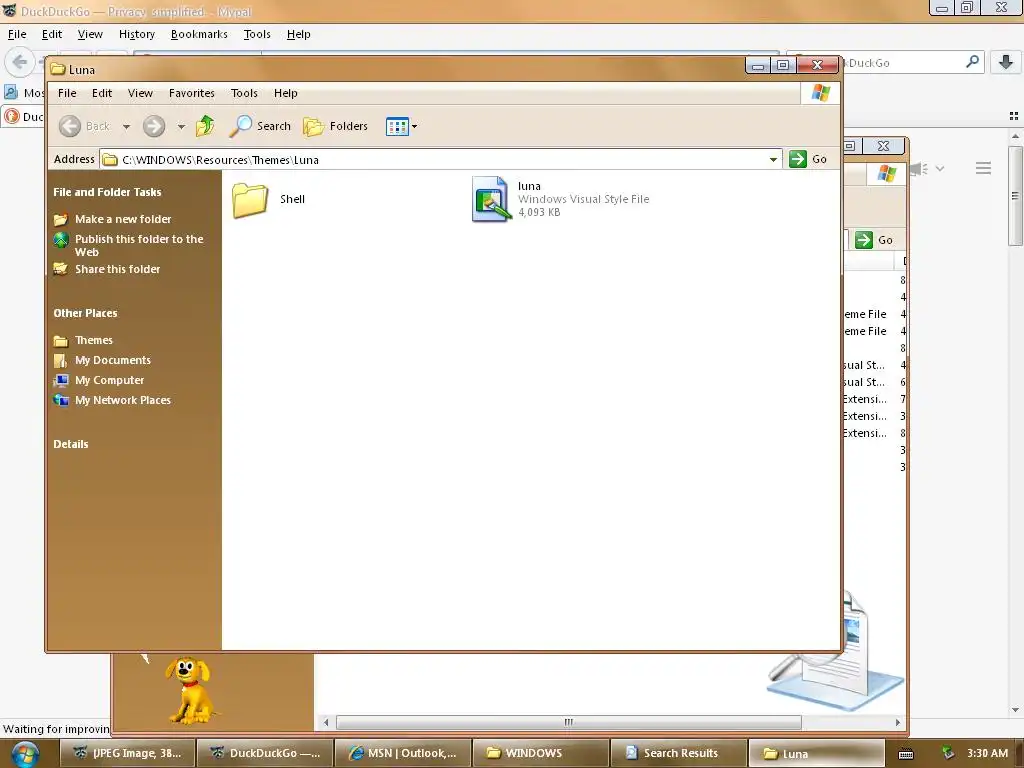Switch to WINDOWS folder taskbar button
The height and width of the screenshot is (768, 1024).
pos(541,753)
